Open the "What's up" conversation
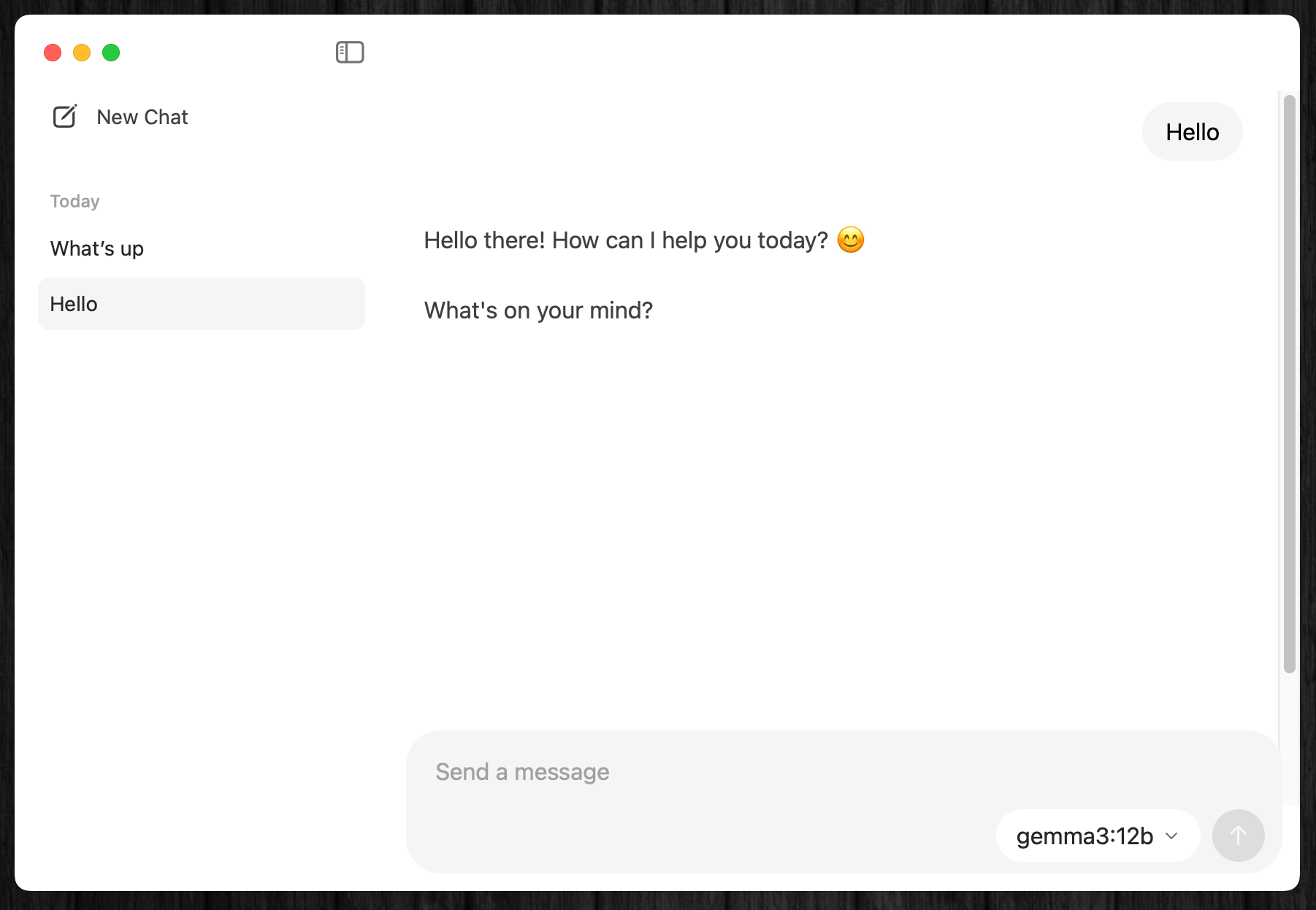This screenshot has width=1316, height=910. (x=97, y=249)
